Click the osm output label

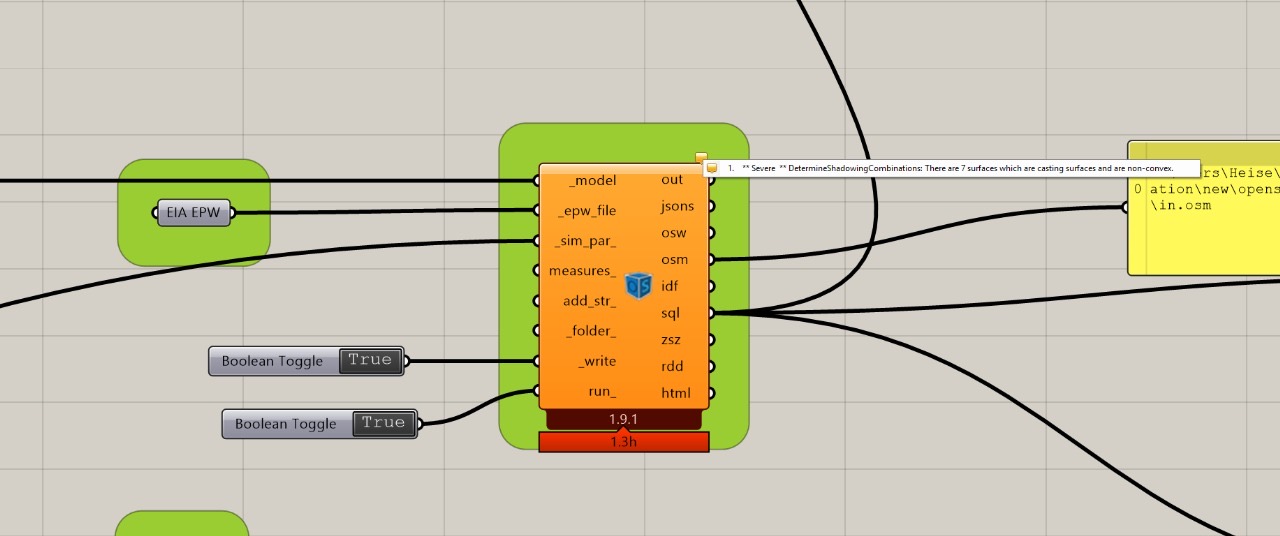[674, 260]
